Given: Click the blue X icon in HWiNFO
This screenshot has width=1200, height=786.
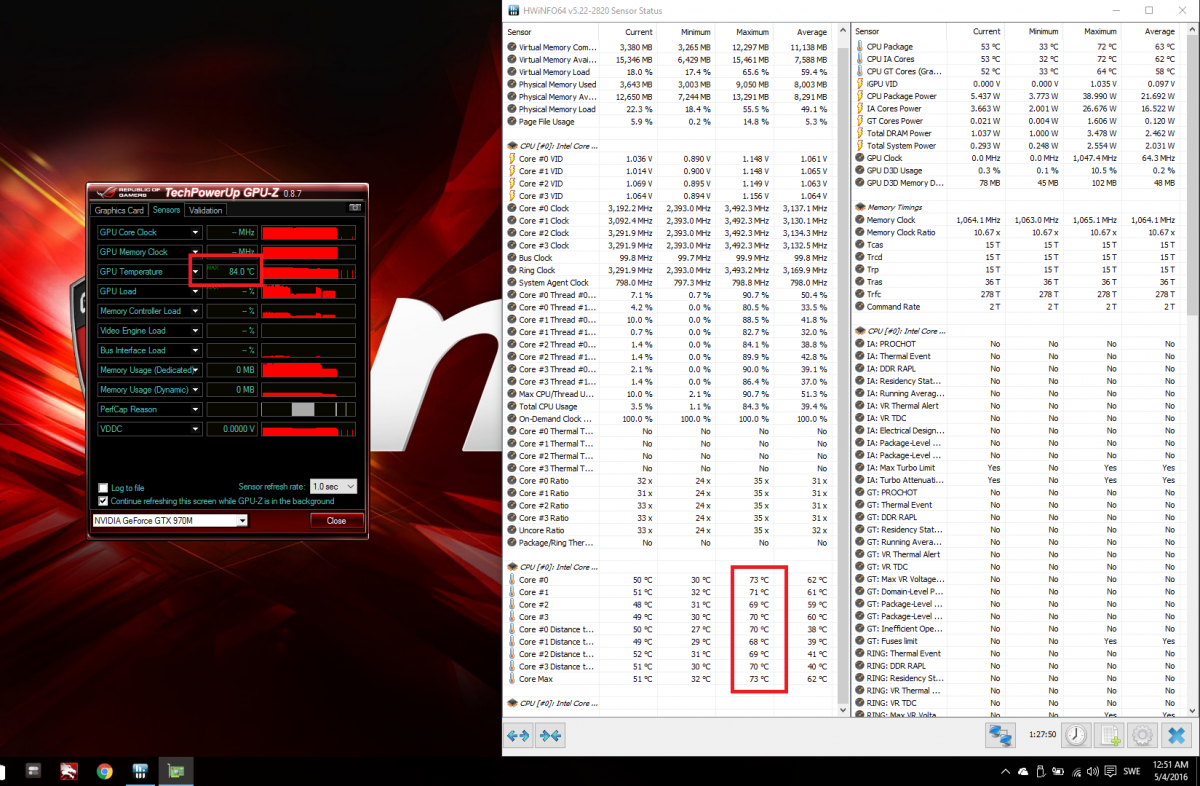Looking at the screenshot, I should point(1176,736).
